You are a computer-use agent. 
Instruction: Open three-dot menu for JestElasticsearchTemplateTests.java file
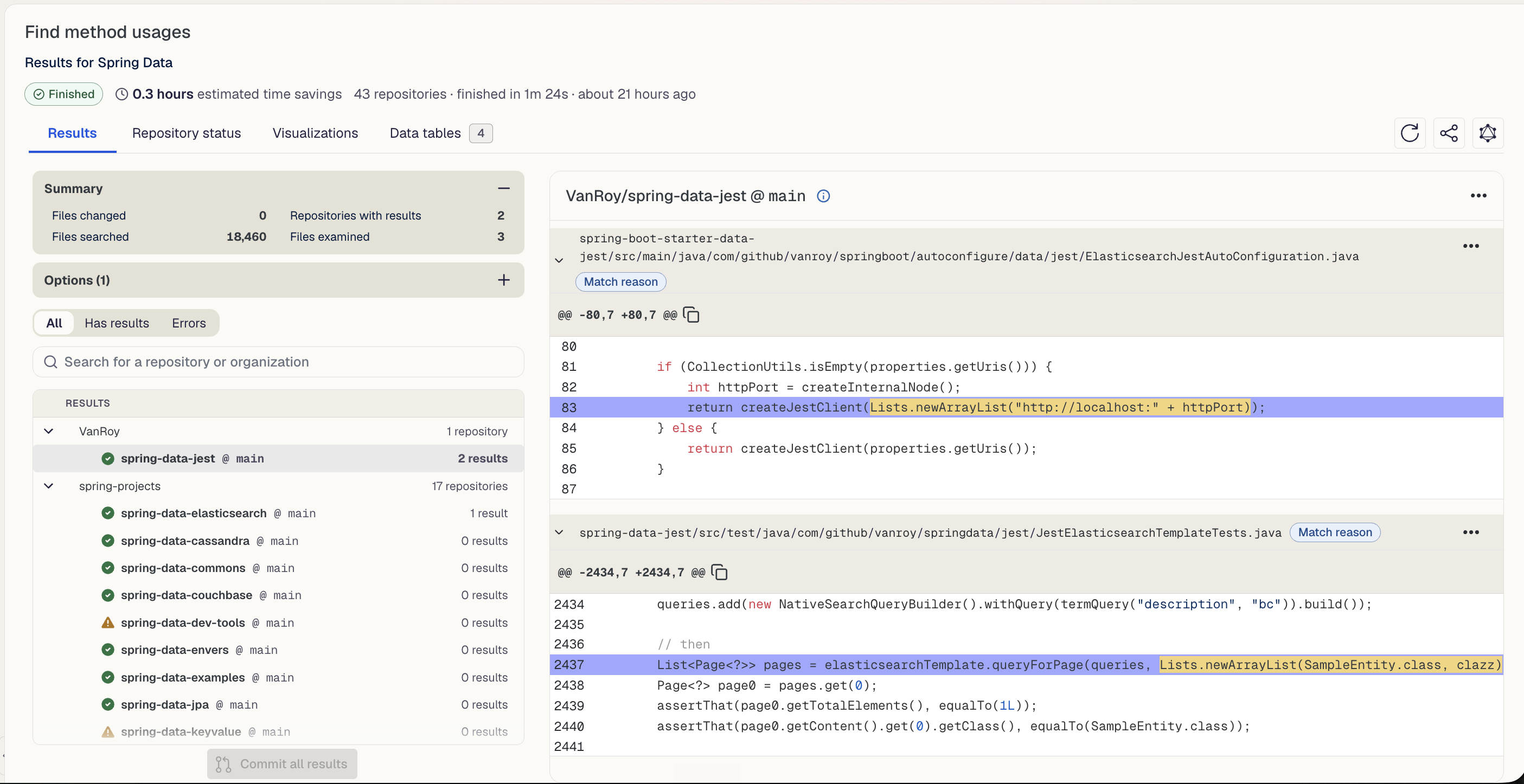(x=1471, y=532)
